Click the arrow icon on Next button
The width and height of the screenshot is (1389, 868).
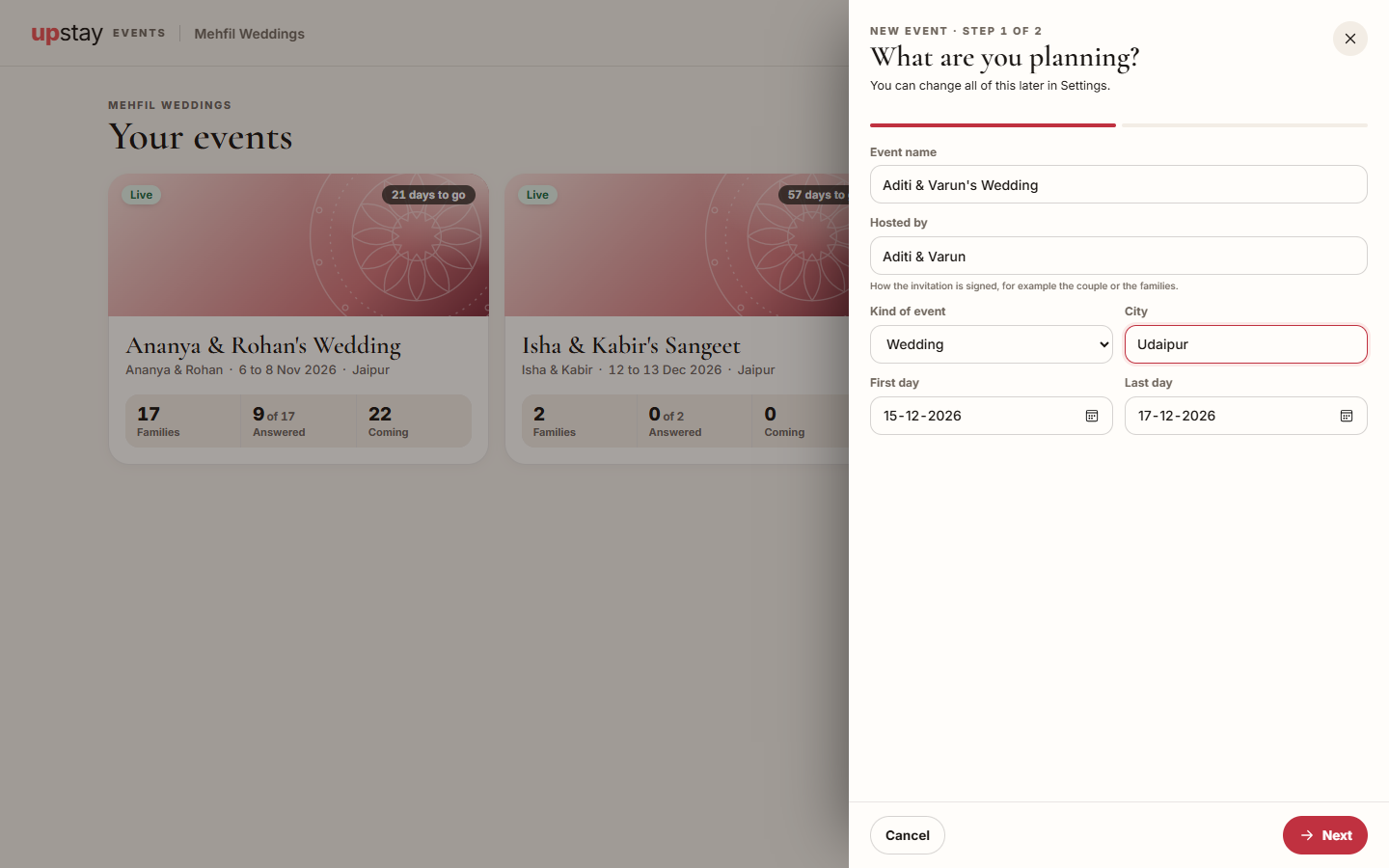click(x=1307, y=835)
